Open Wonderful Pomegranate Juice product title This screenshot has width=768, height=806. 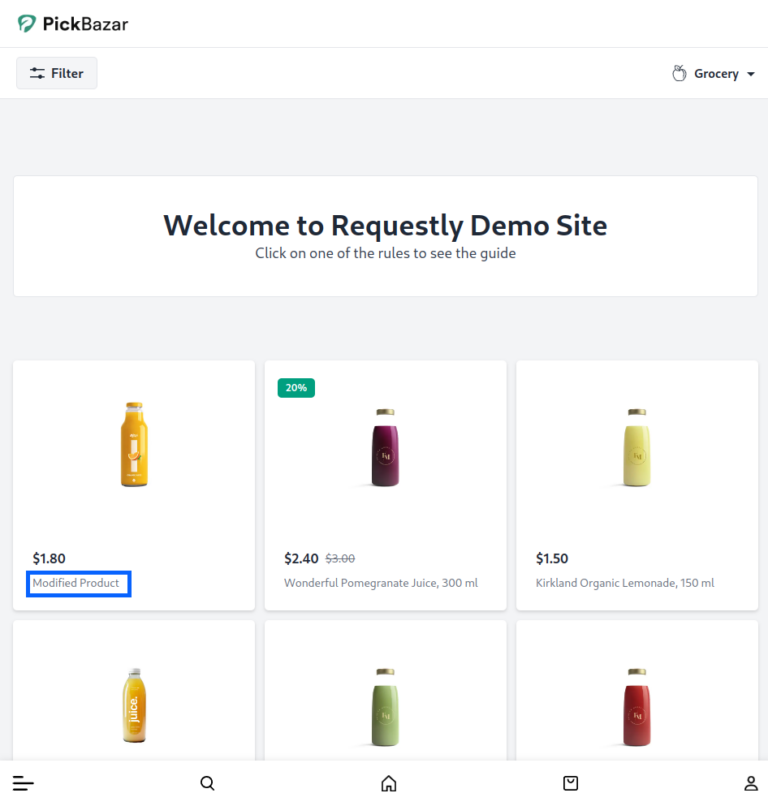point(381,583)
